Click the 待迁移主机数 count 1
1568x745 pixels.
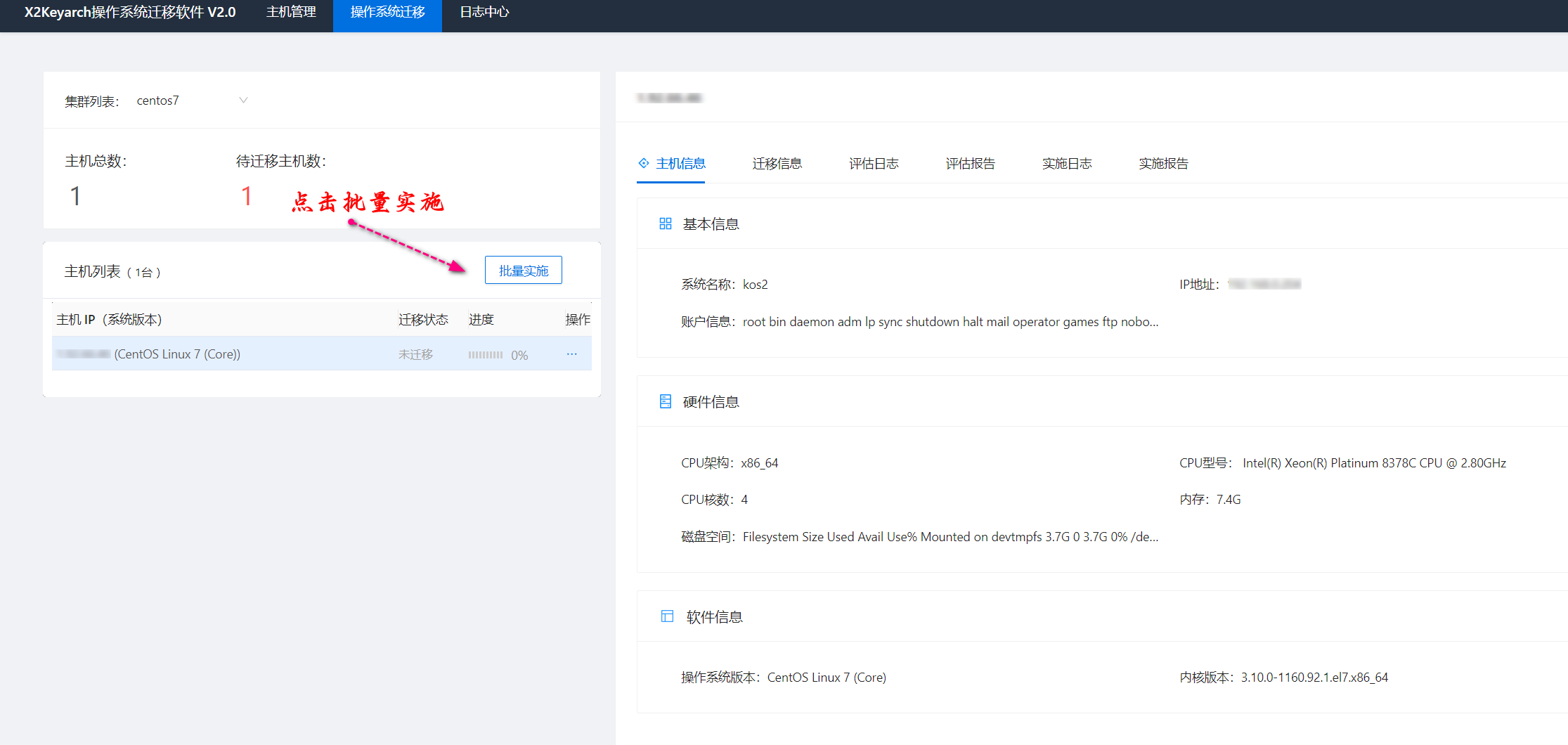[246, 196]
